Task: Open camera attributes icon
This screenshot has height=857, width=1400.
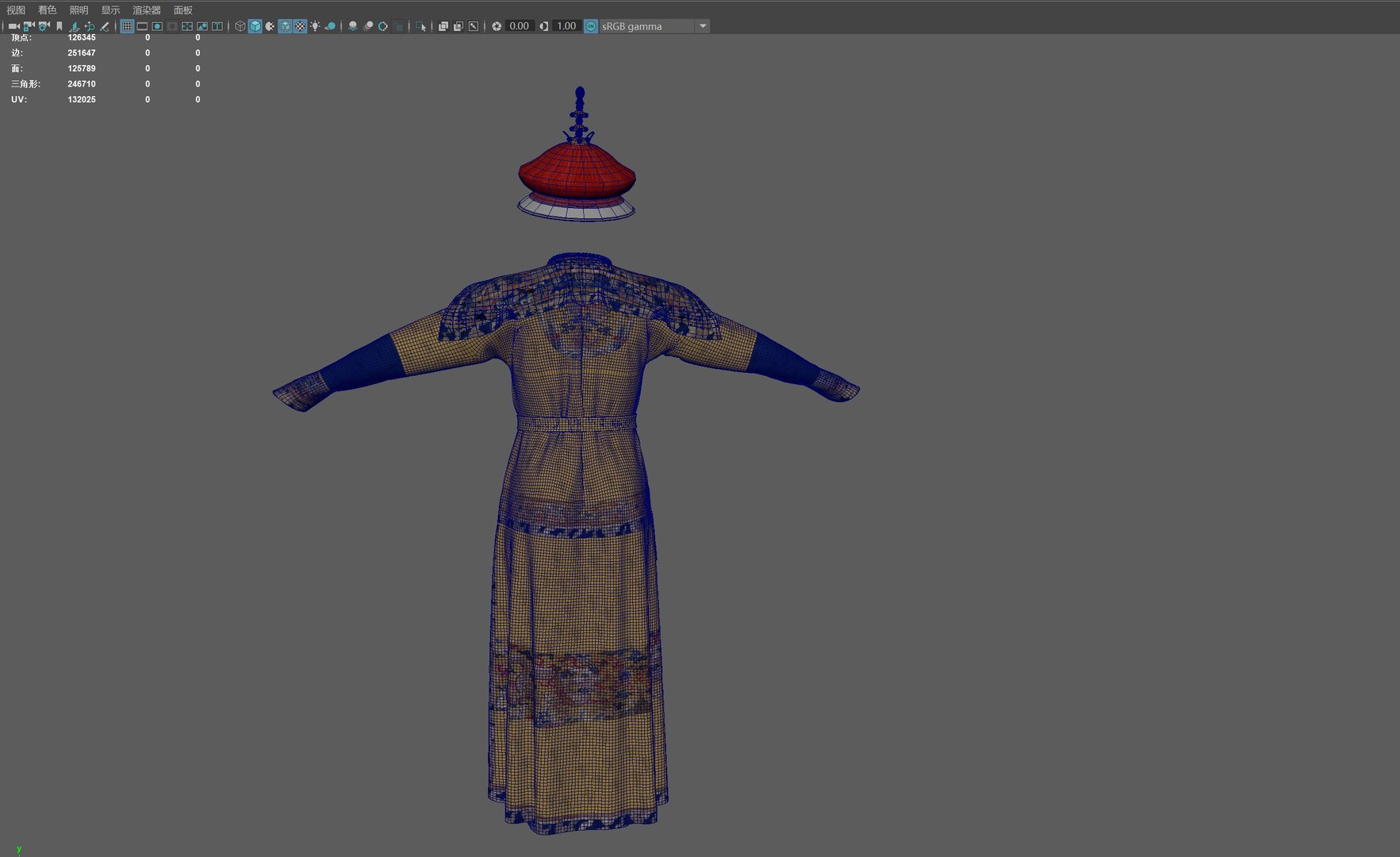Action: (x=44, y=26)
